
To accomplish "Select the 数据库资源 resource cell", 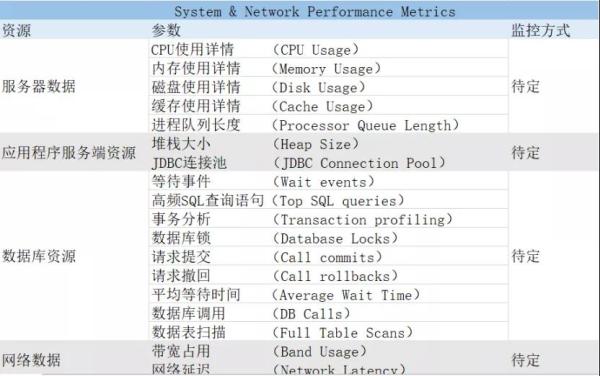I will pos(39,256).
